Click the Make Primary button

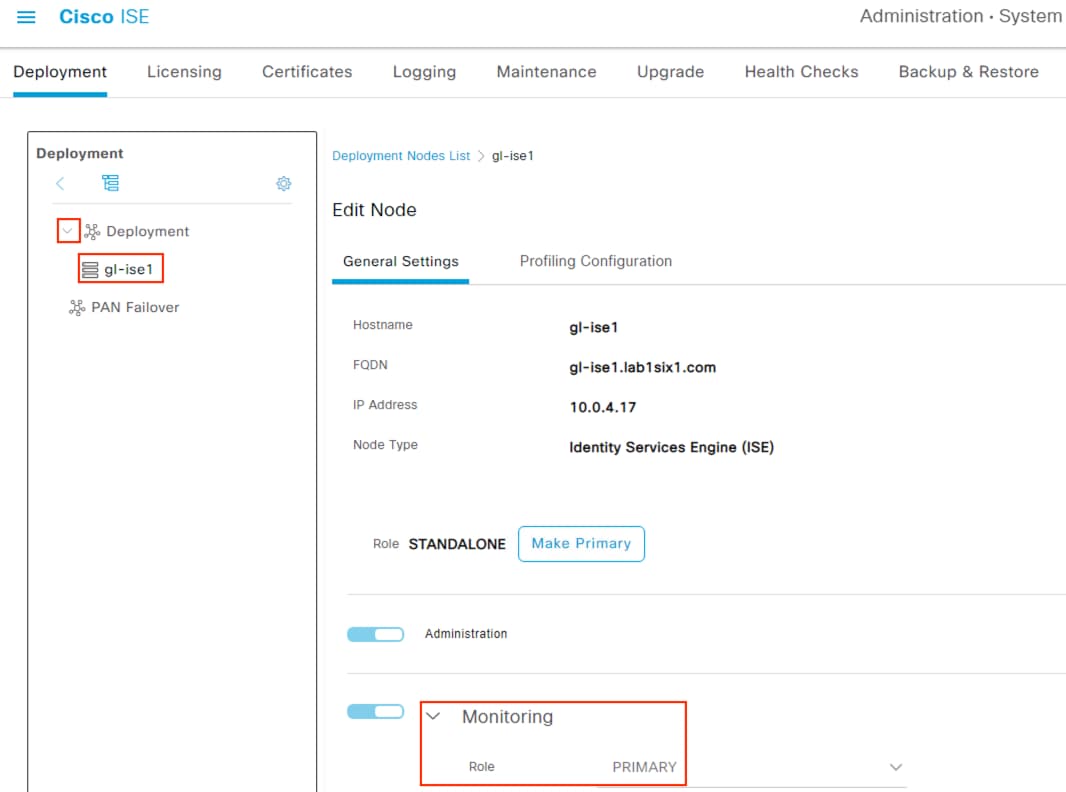coord(581,544)
